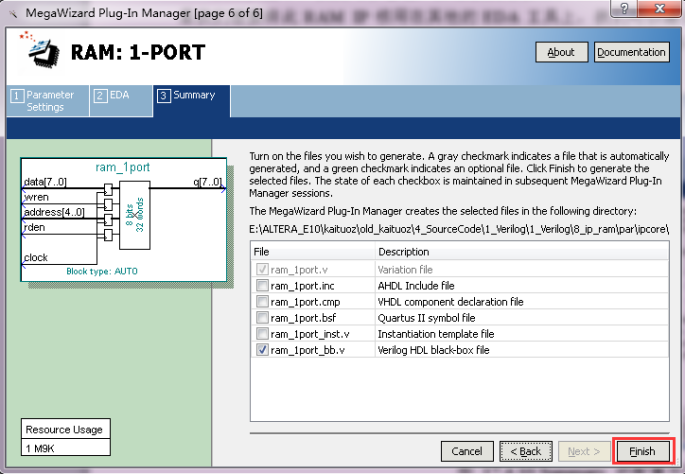Click the output directory path text
This screenshot has height=474, width=685.
[x=459, y=229]
